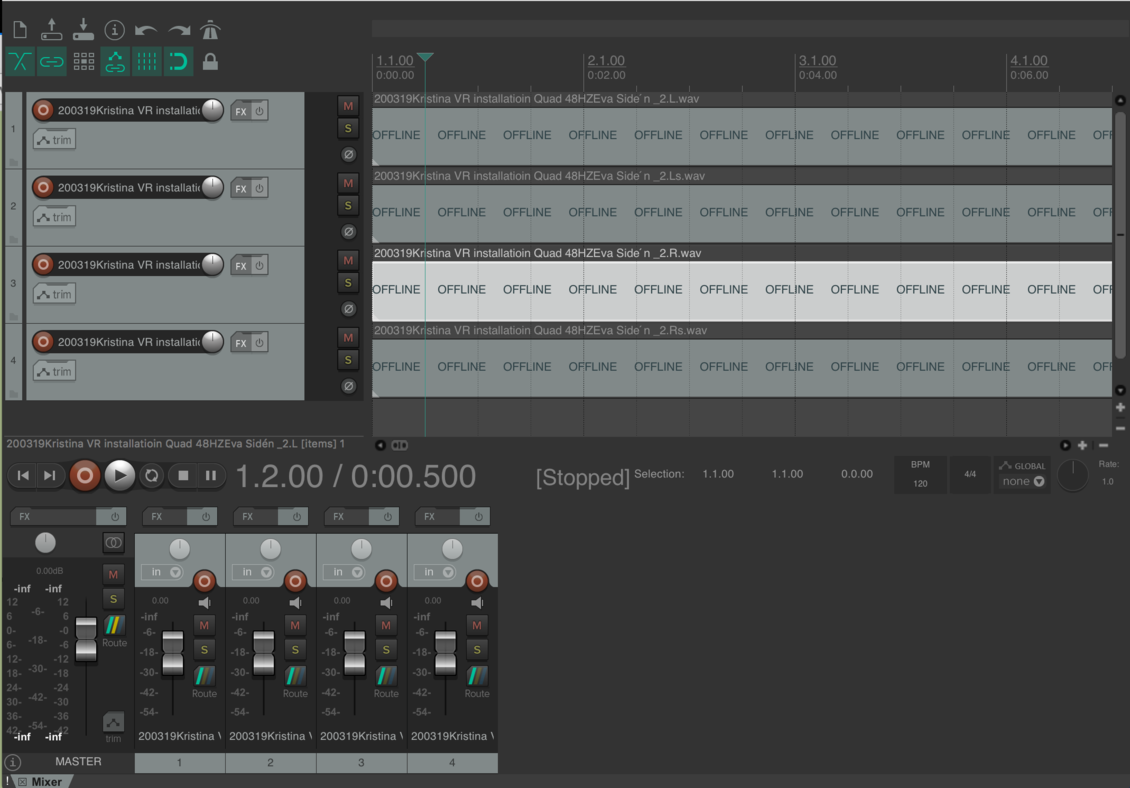Open project settings info icon
This screenshot has width=1130, height=788.
coord(115,30)
